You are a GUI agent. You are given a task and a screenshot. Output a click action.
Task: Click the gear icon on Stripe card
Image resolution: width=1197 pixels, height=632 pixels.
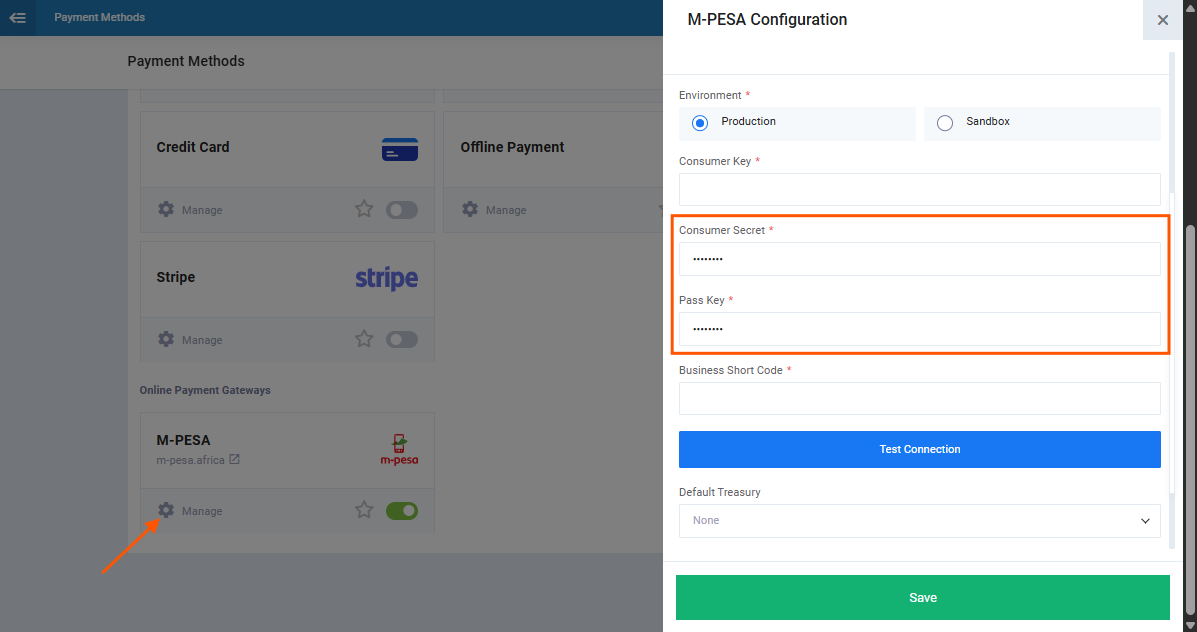coord(166,339)
